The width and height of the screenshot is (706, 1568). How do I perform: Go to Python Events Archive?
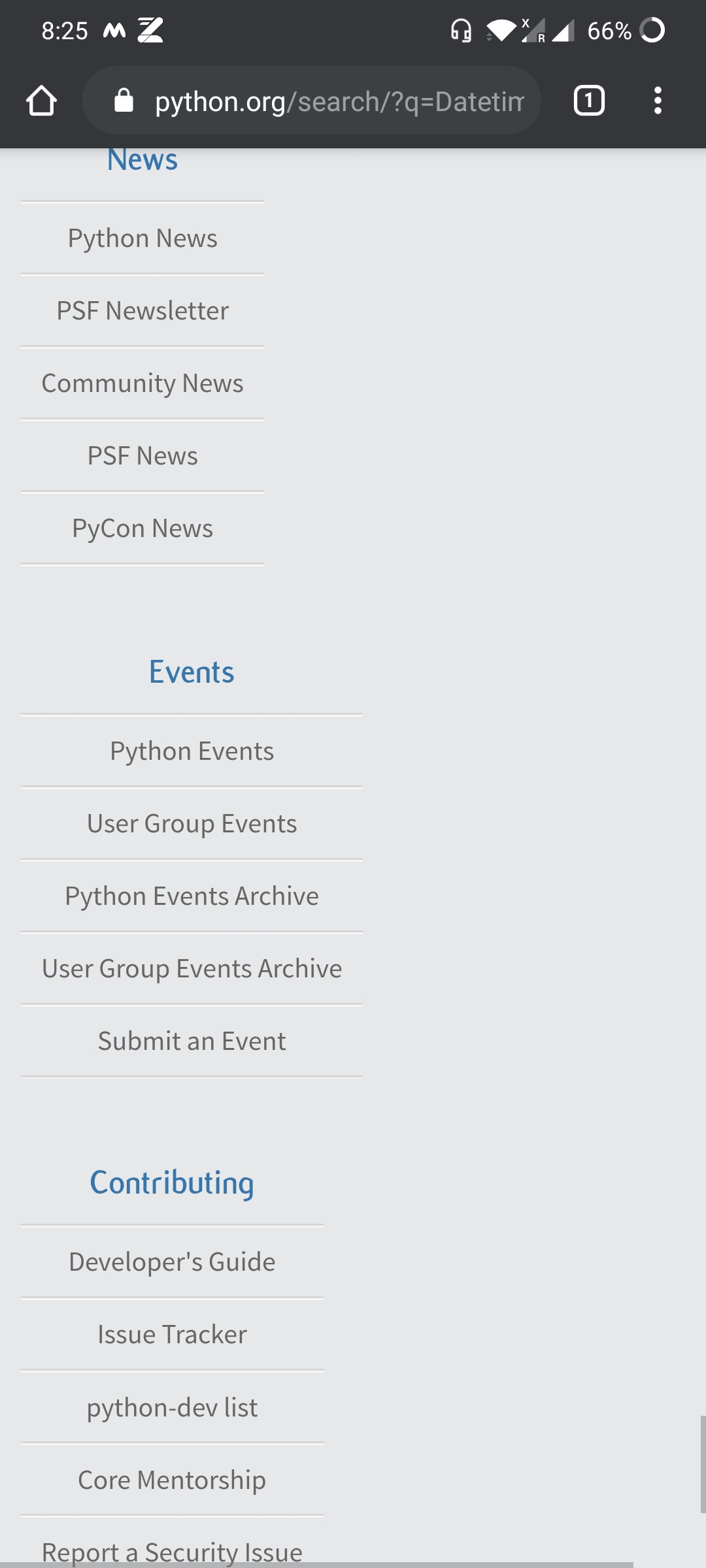tap(192, 896)
